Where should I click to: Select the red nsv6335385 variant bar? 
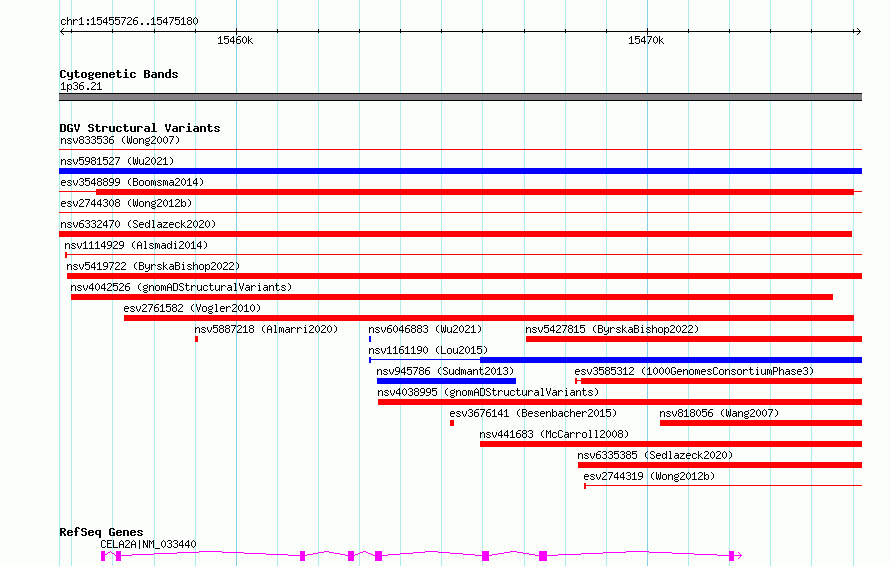pyautogui.click(x=720, y=465)
